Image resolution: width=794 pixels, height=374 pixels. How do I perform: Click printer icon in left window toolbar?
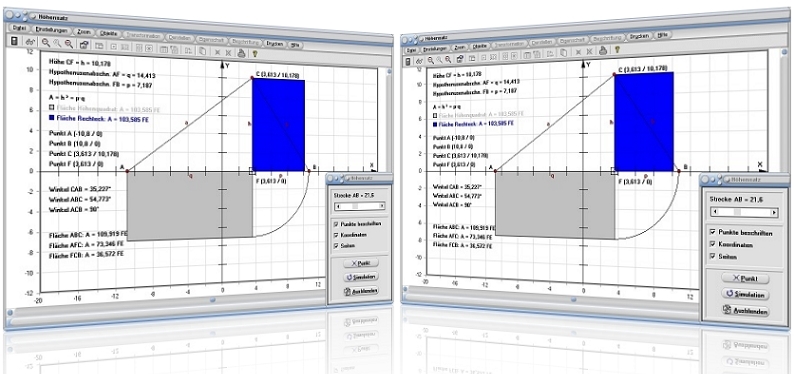242,52
